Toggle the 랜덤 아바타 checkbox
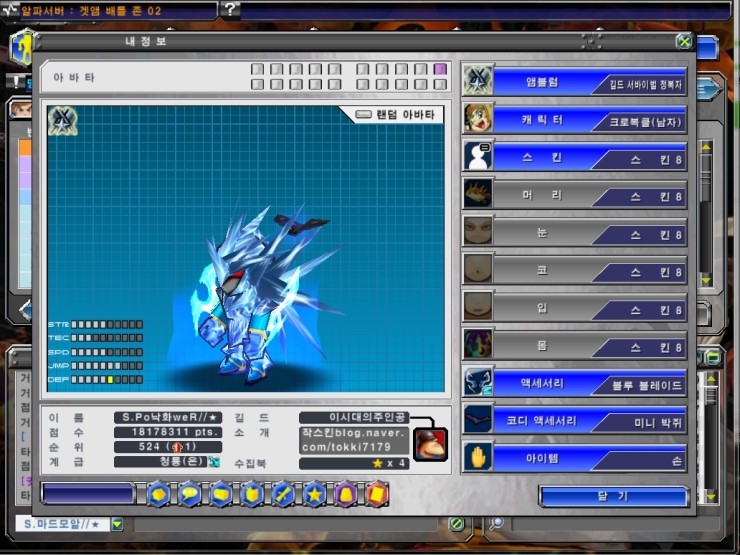Image resolution: width=740 pixels, height=555 pixels. click(363, 114)
